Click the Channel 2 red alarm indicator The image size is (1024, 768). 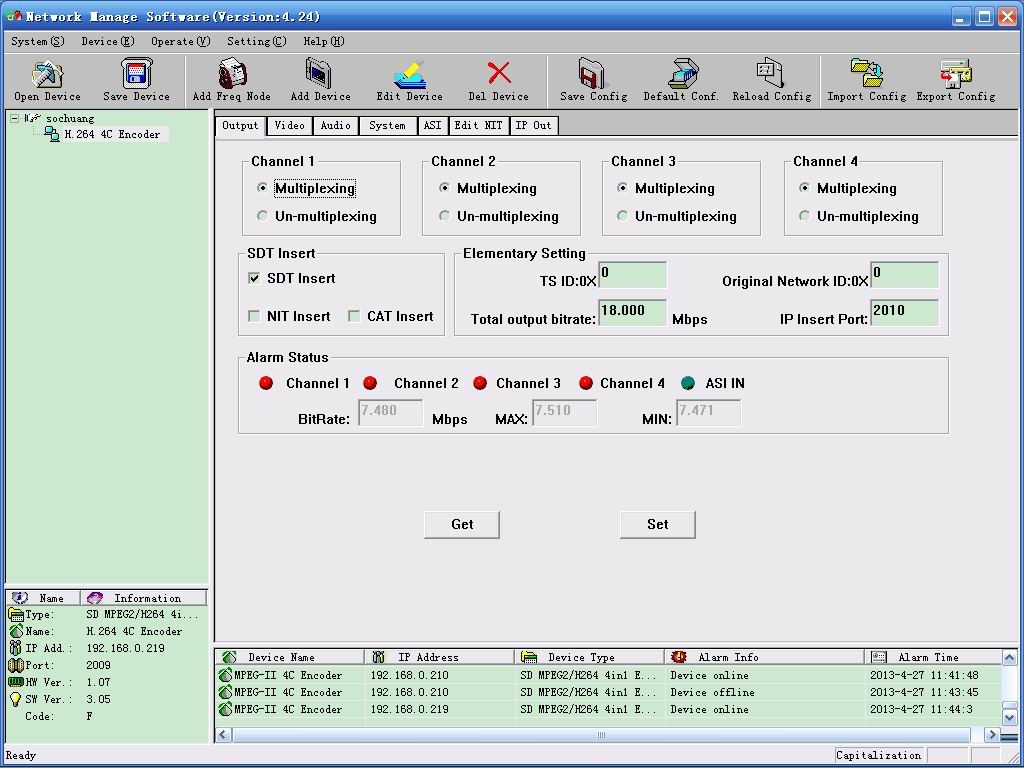coord(370,383)
